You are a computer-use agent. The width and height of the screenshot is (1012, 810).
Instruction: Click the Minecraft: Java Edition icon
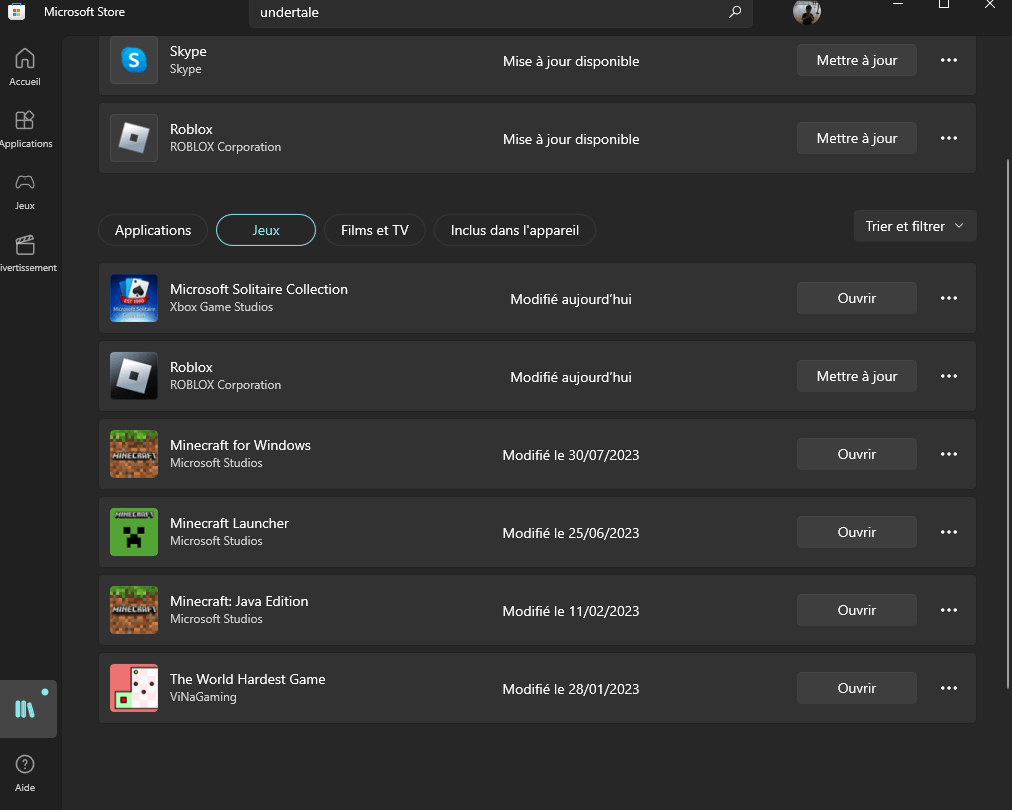click(134, 610)
